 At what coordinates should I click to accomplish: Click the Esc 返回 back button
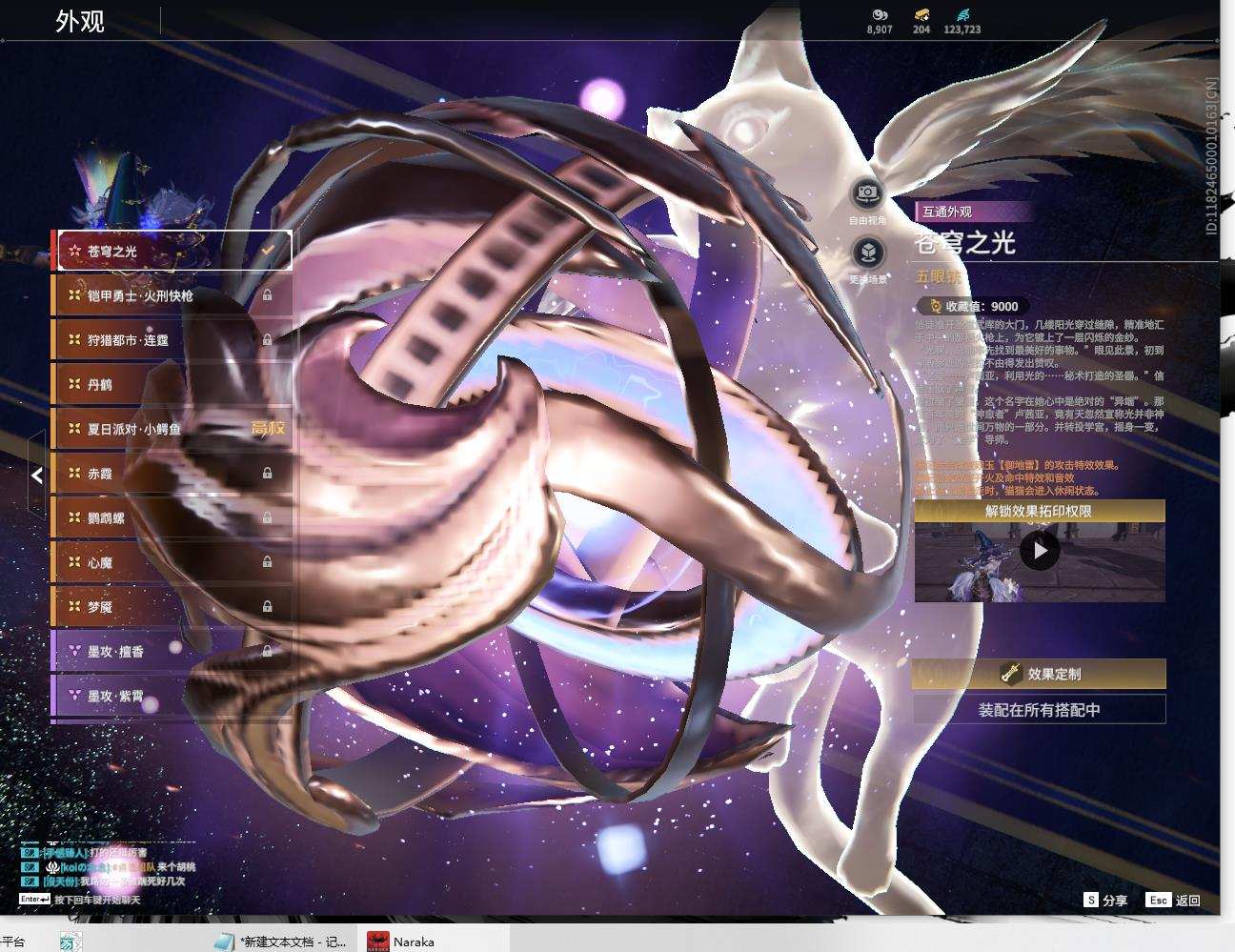pos(1174,901)
